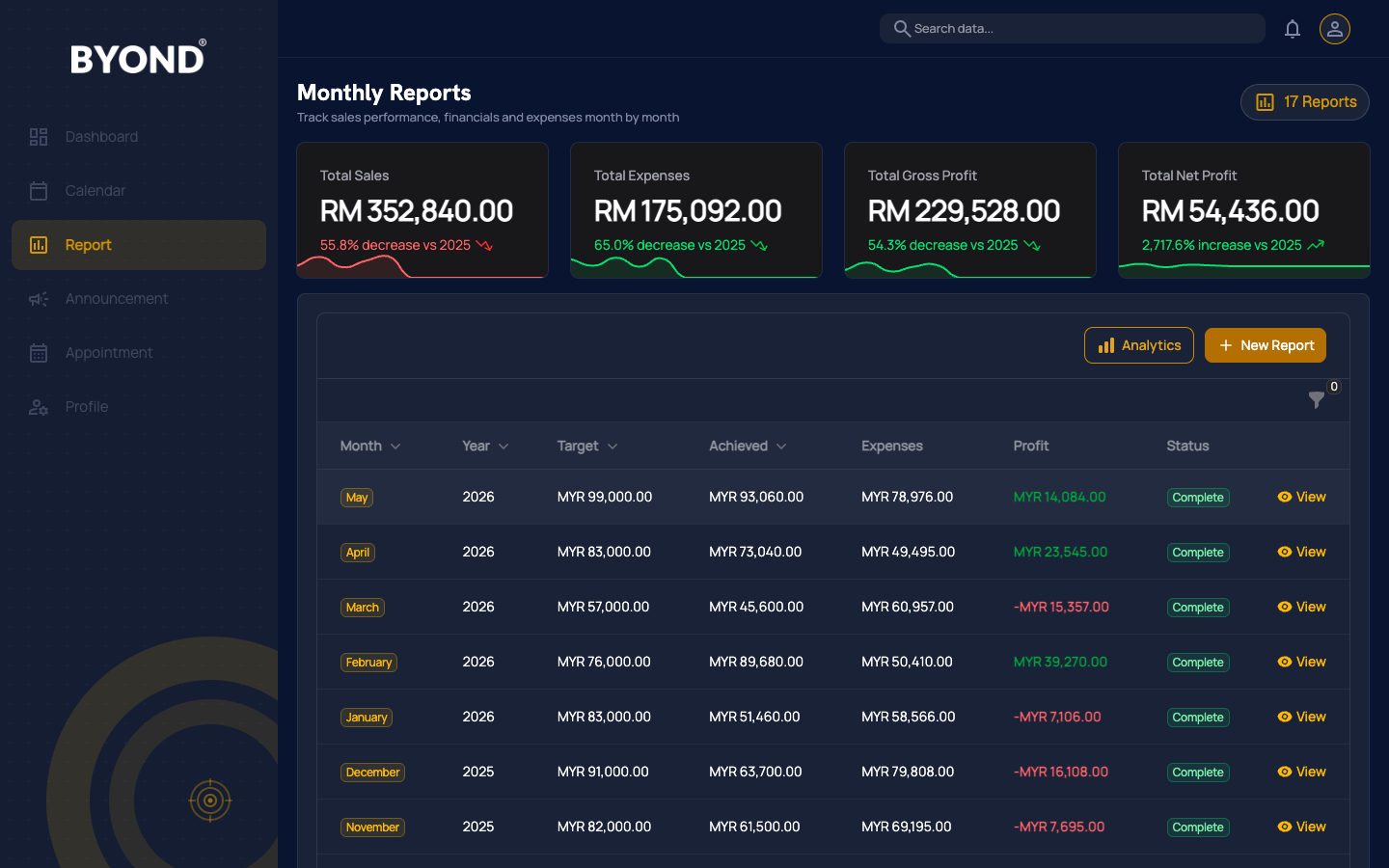The height and width of the screenshot is (868, 1389).
Task: Click in the Search data field
Action: tap(1073, 29)
